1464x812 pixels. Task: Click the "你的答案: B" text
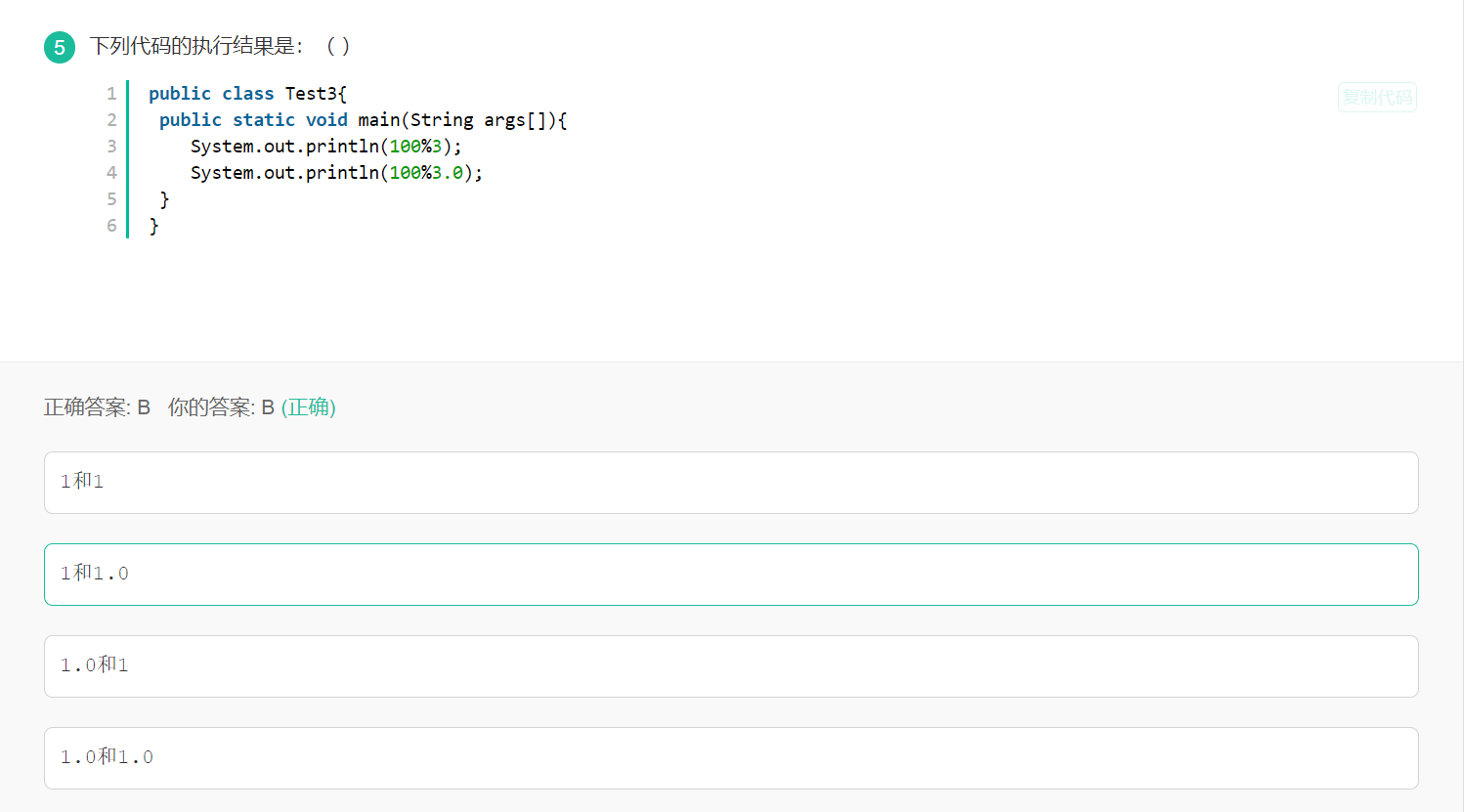(221, 407)
